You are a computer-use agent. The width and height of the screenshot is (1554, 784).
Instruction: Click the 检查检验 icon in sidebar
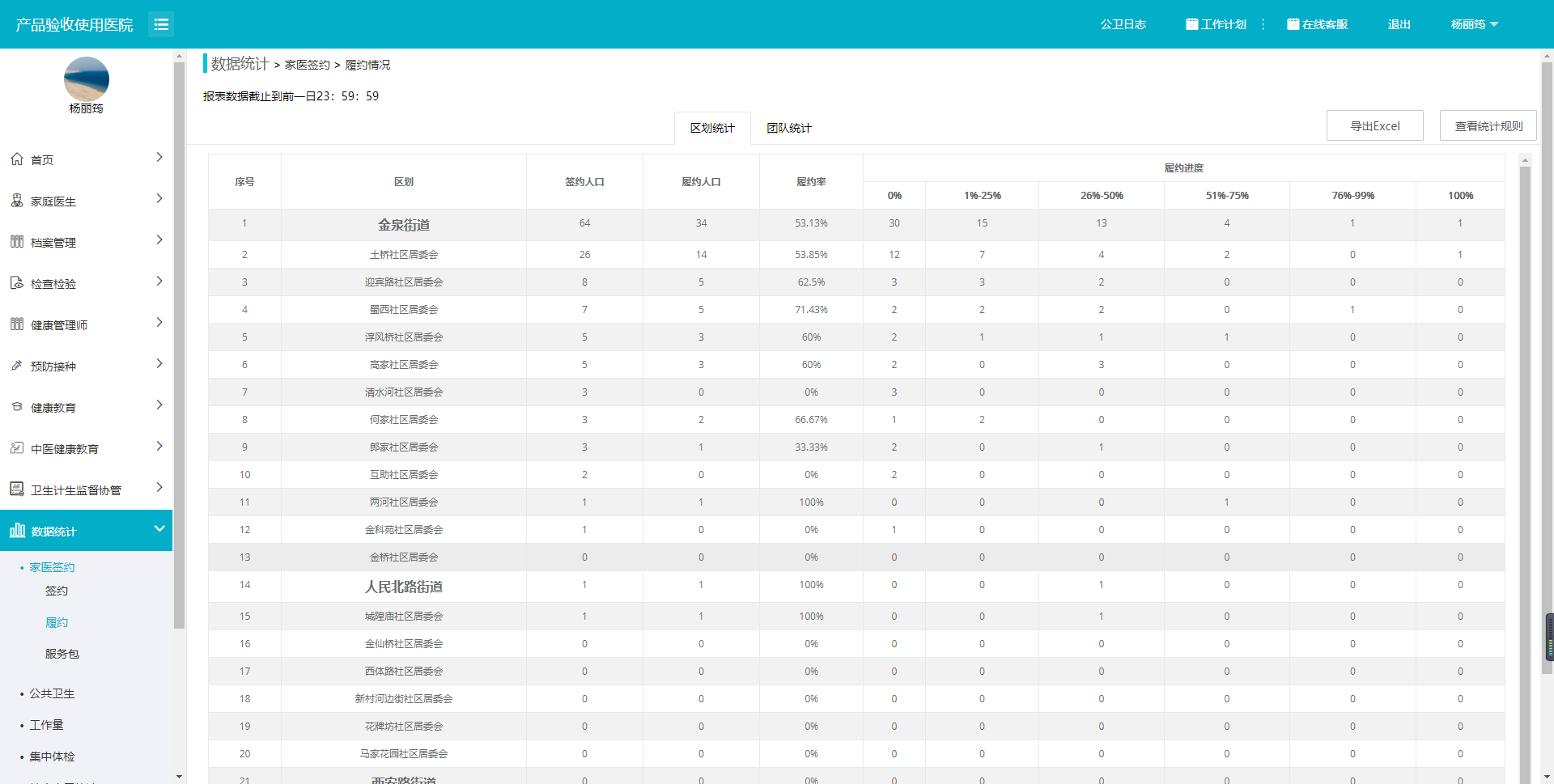(17, 283)
